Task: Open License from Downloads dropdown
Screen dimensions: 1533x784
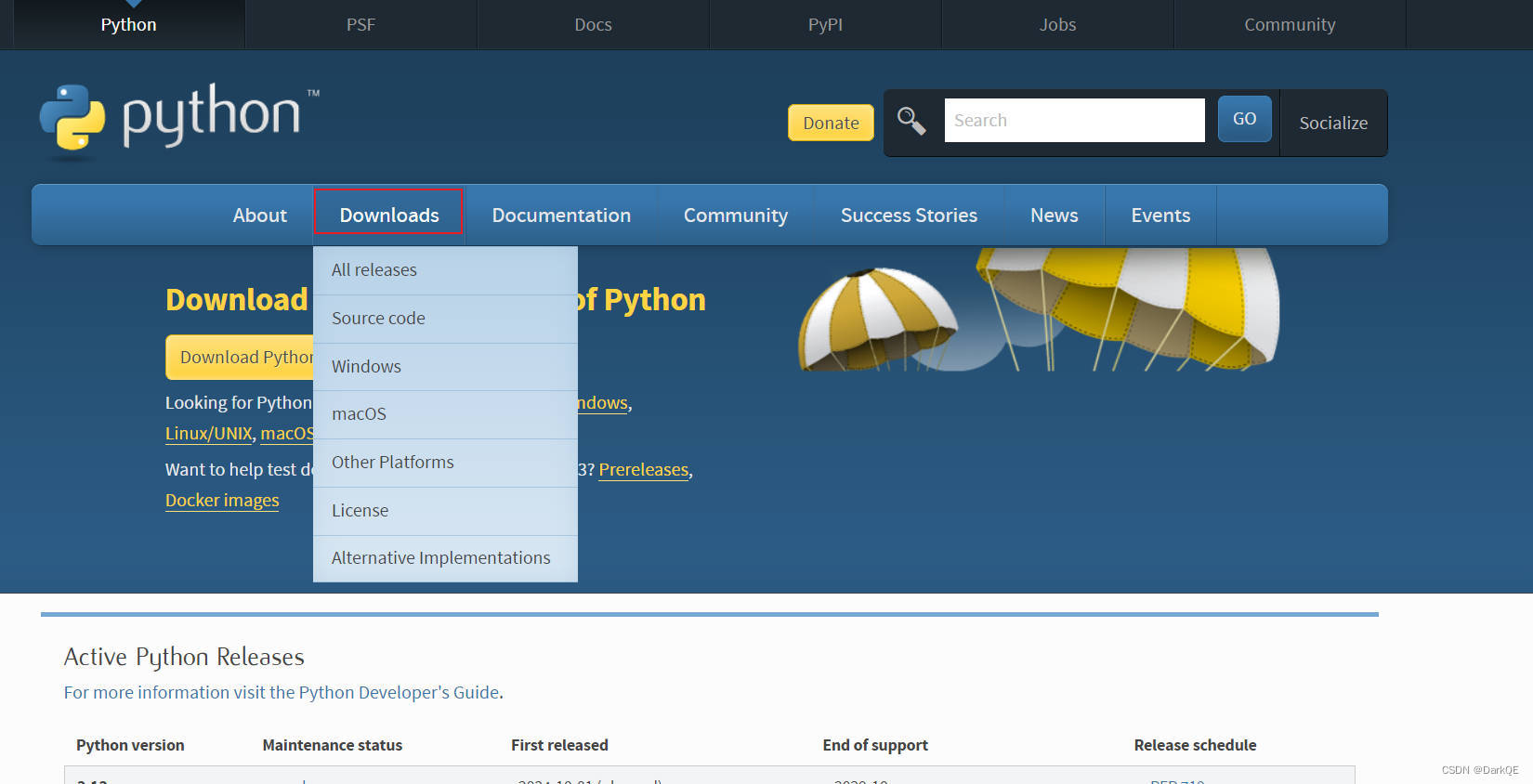Action: [445, 511]
